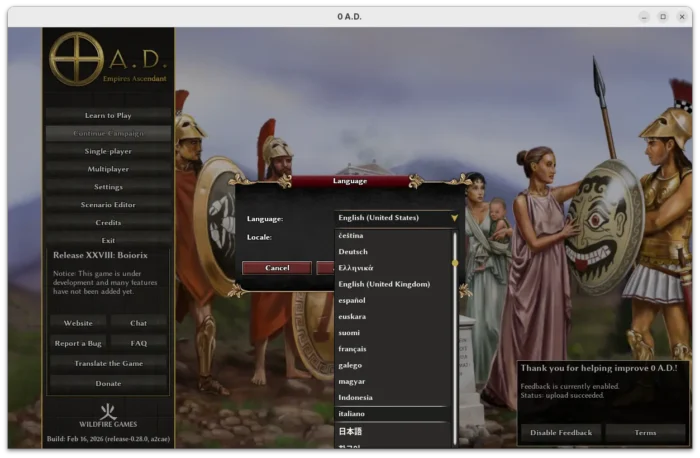Click the Report a Bug button
The image size is (700, 458).
tap(78, 343)
